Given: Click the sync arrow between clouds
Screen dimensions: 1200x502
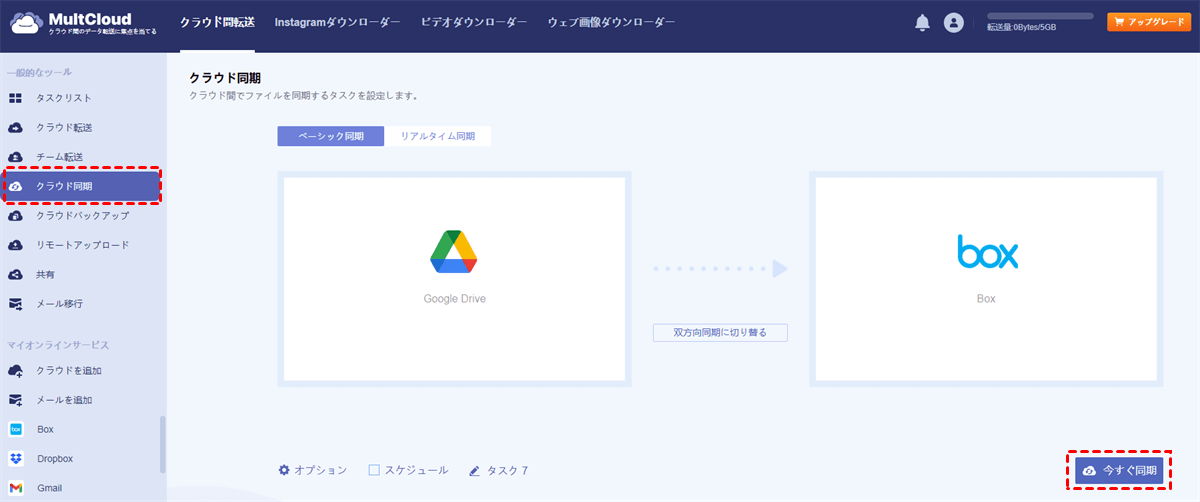Looking at the screenshot, I should (x=720, y=269).
